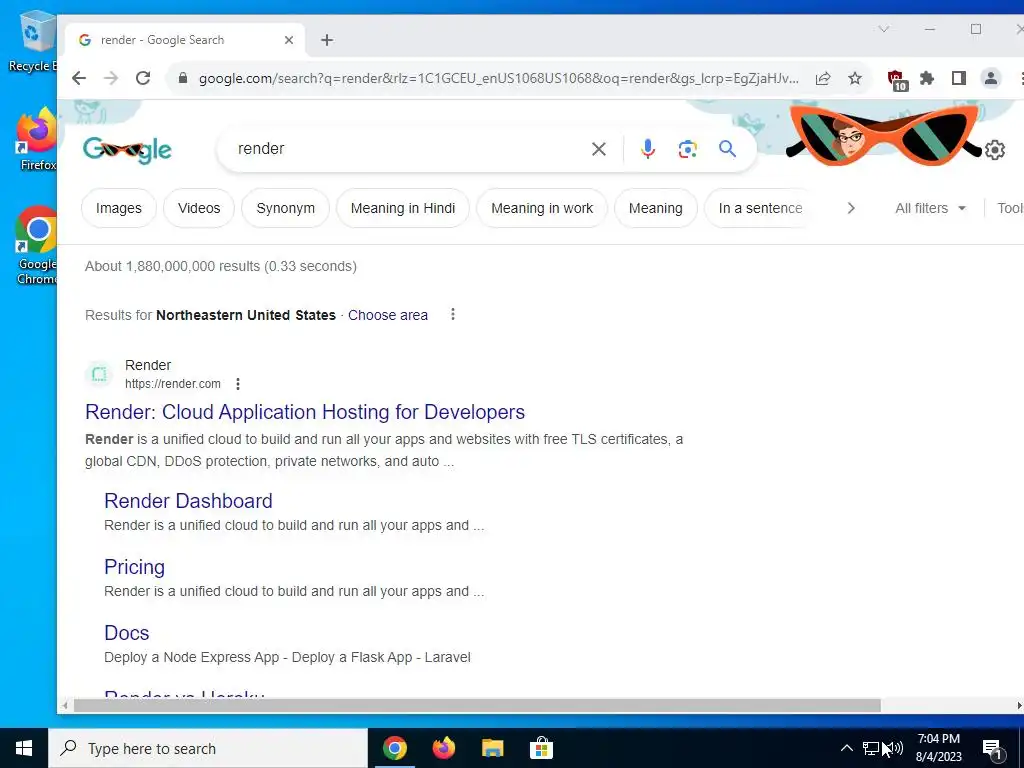This screenshot has width=1024, height=768.
Task: Open options beside render.com result URL
Action: click(238, 384)
